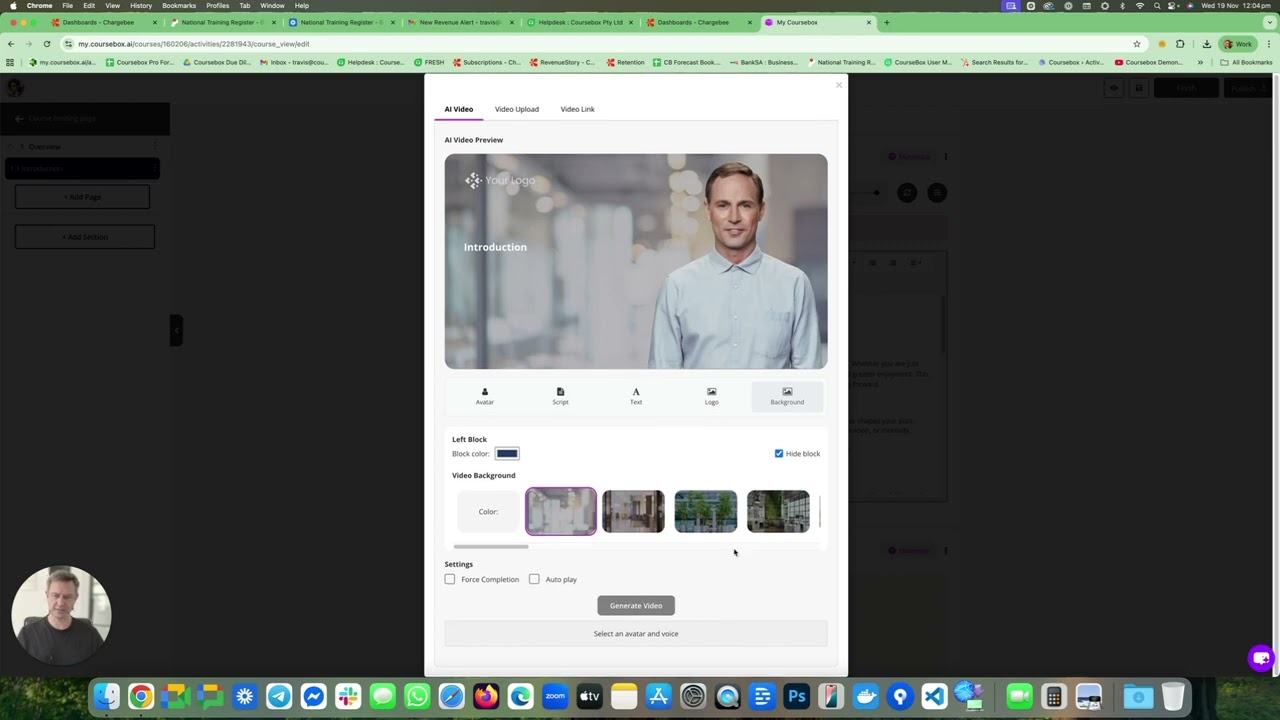Open the Trash in the Dock
Viewport: 1280px width, 720px height.
[x=1173, y=696]
